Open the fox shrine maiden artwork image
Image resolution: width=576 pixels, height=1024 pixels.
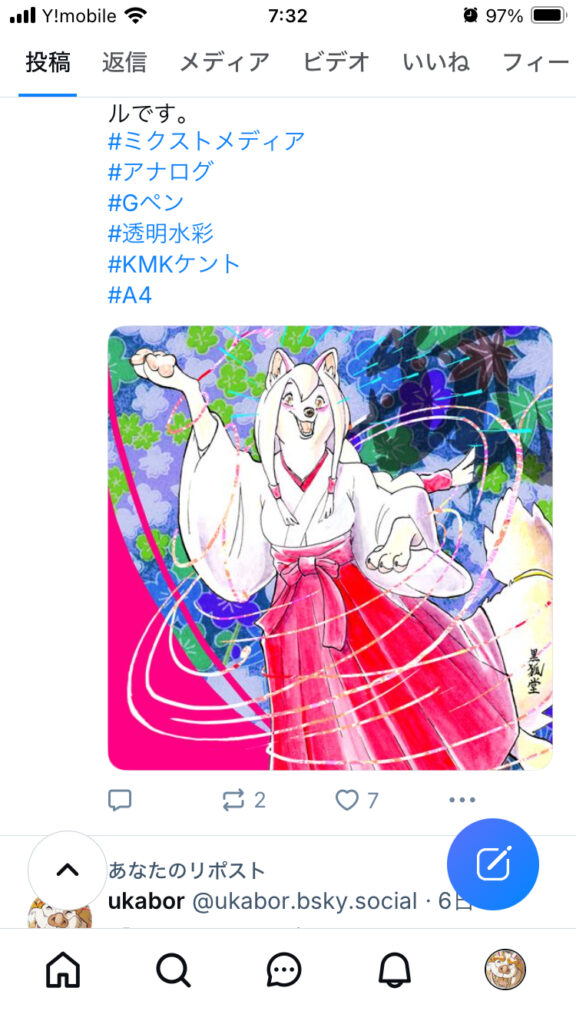330,548
